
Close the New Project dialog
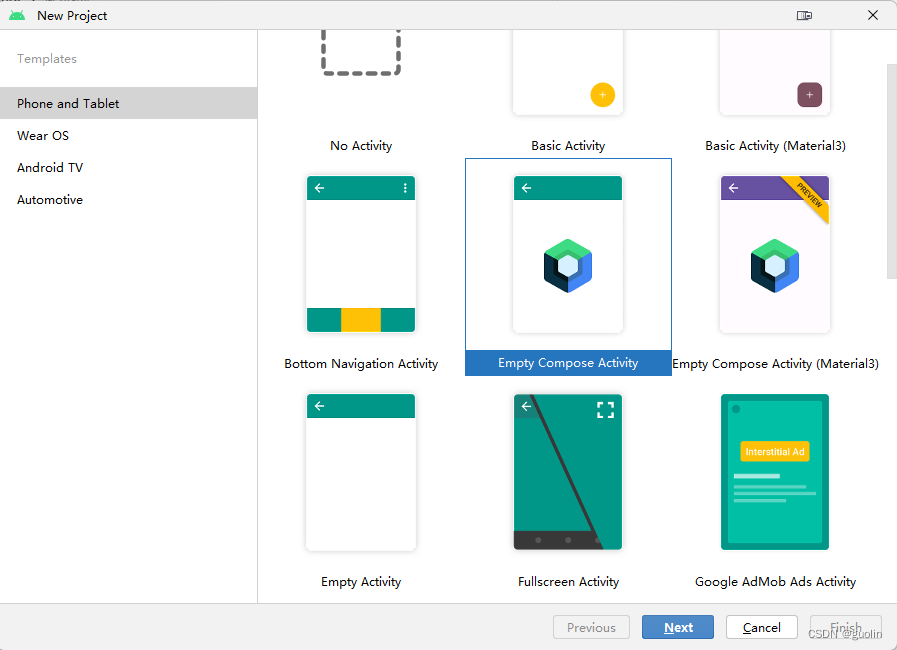tap(873, 15)
